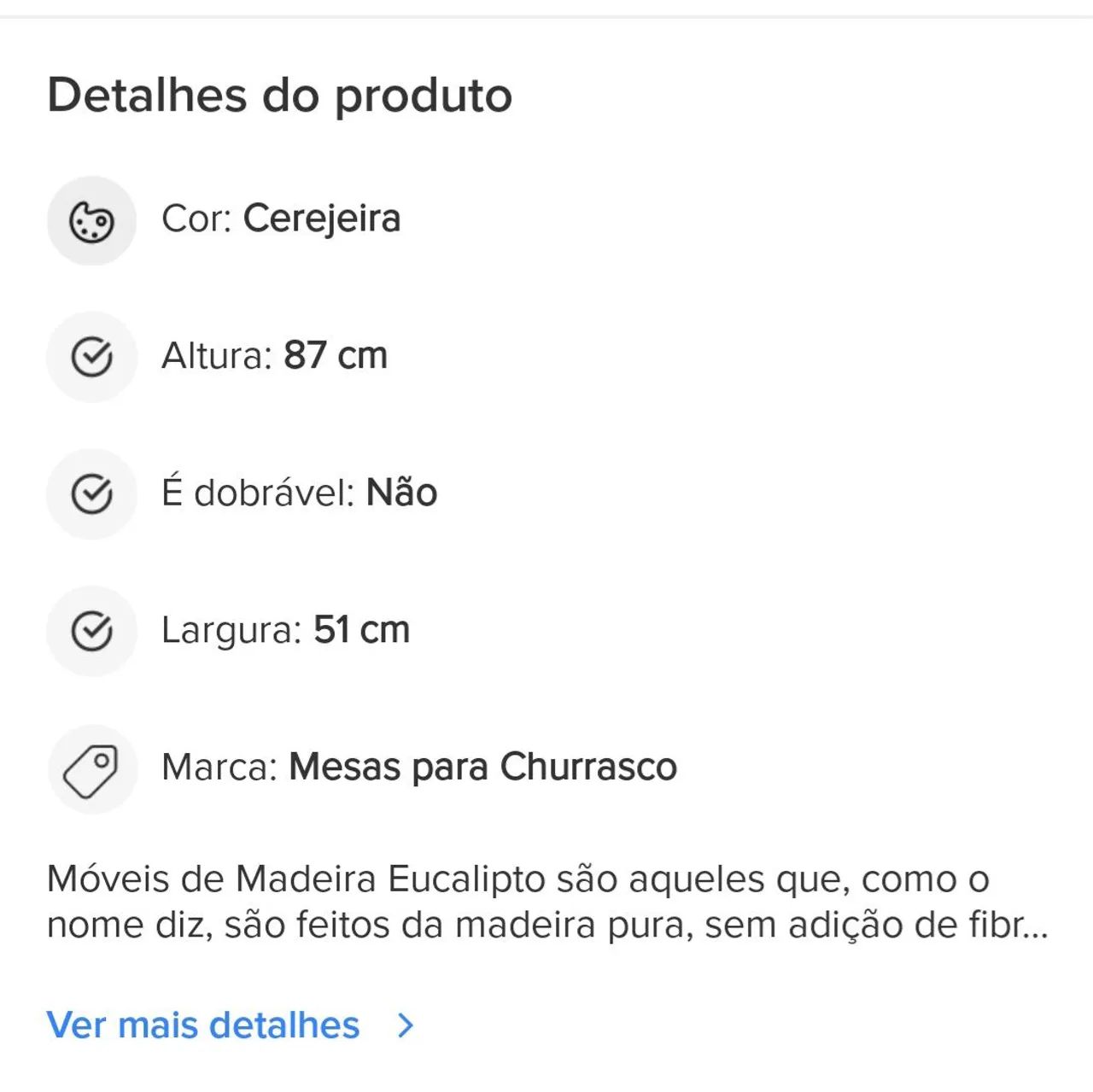Click the Marca label text
The width and height of the screenshot is (1093, 1092).
tap(220, 767)
